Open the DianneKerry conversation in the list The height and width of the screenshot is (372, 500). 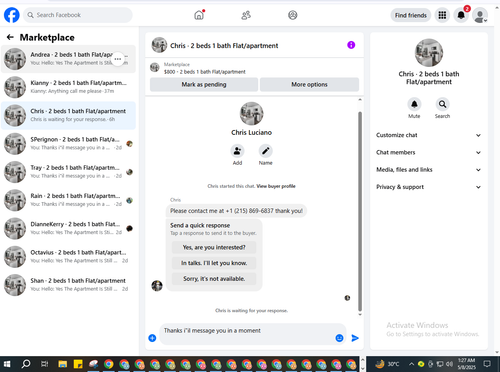tap(68, 228)
